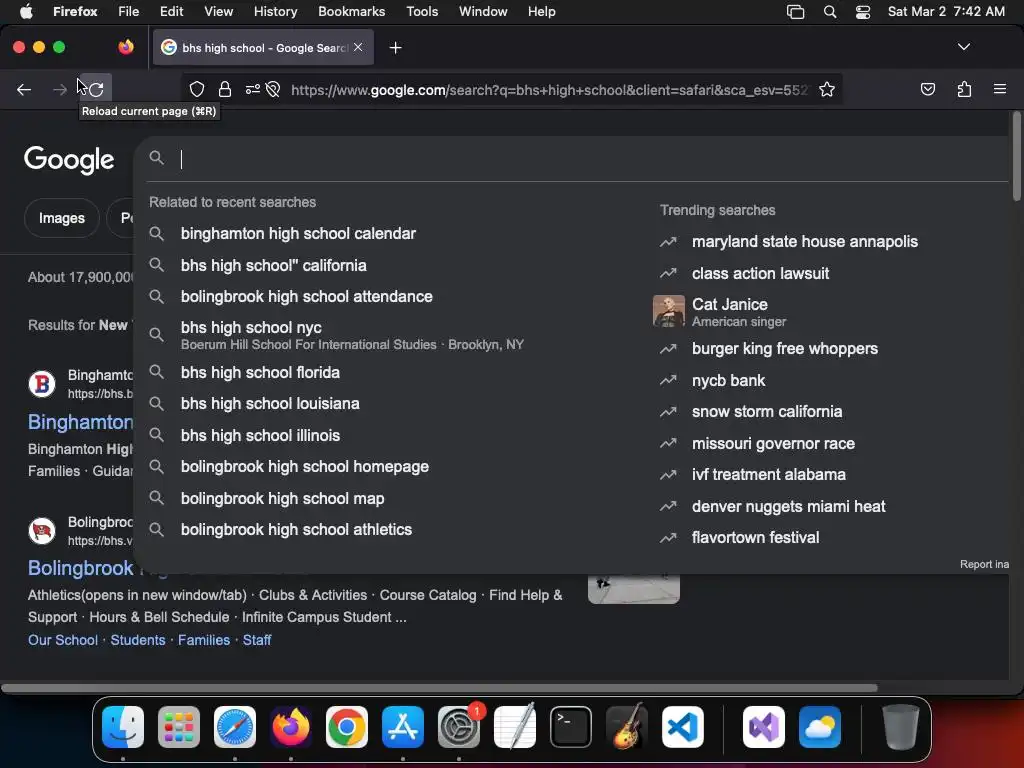This screenshot has width=1024, height=768.
Task: Open System Settings from the Dock
Action: [459, 727]
